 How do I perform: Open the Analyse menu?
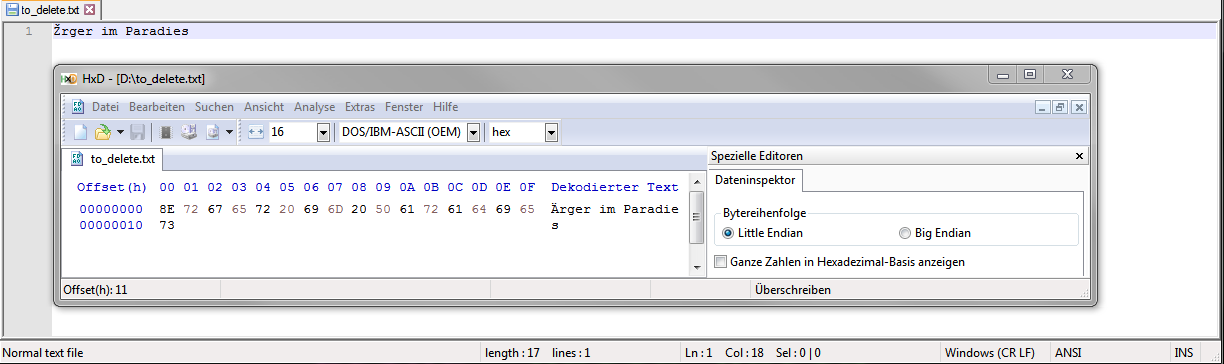(315, 107)
